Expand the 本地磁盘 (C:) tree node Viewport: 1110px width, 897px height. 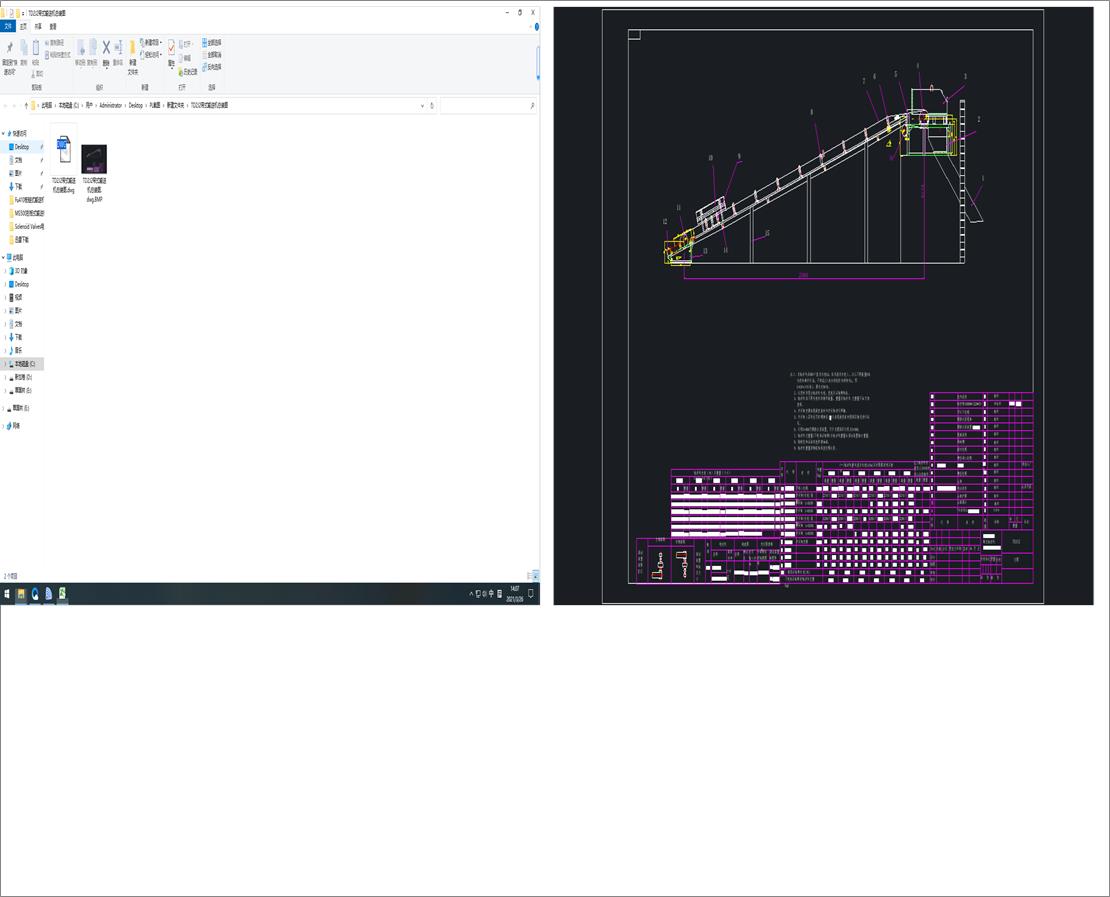6,364
